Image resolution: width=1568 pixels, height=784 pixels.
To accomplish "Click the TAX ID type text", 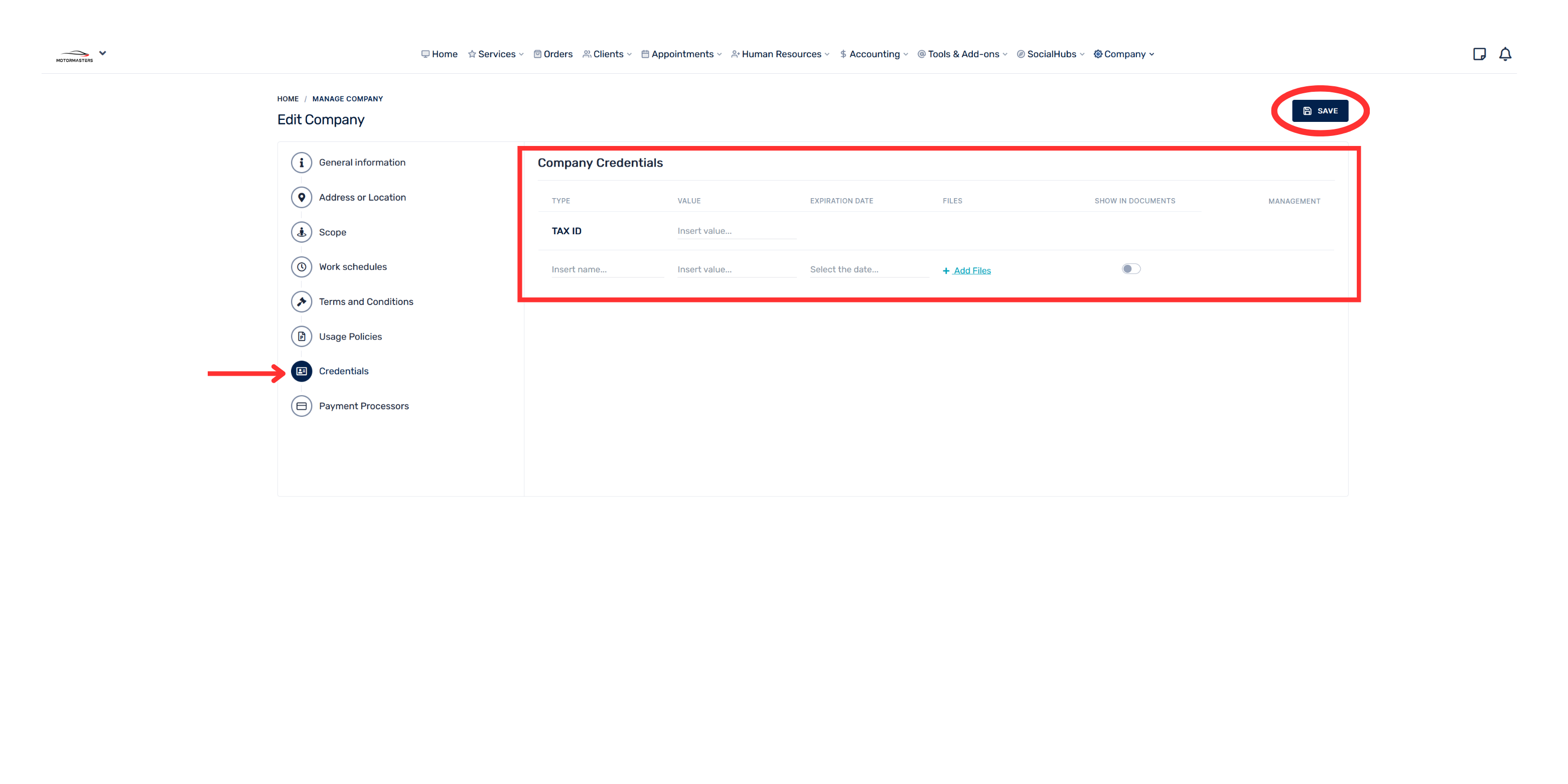I will coord(566,231).
